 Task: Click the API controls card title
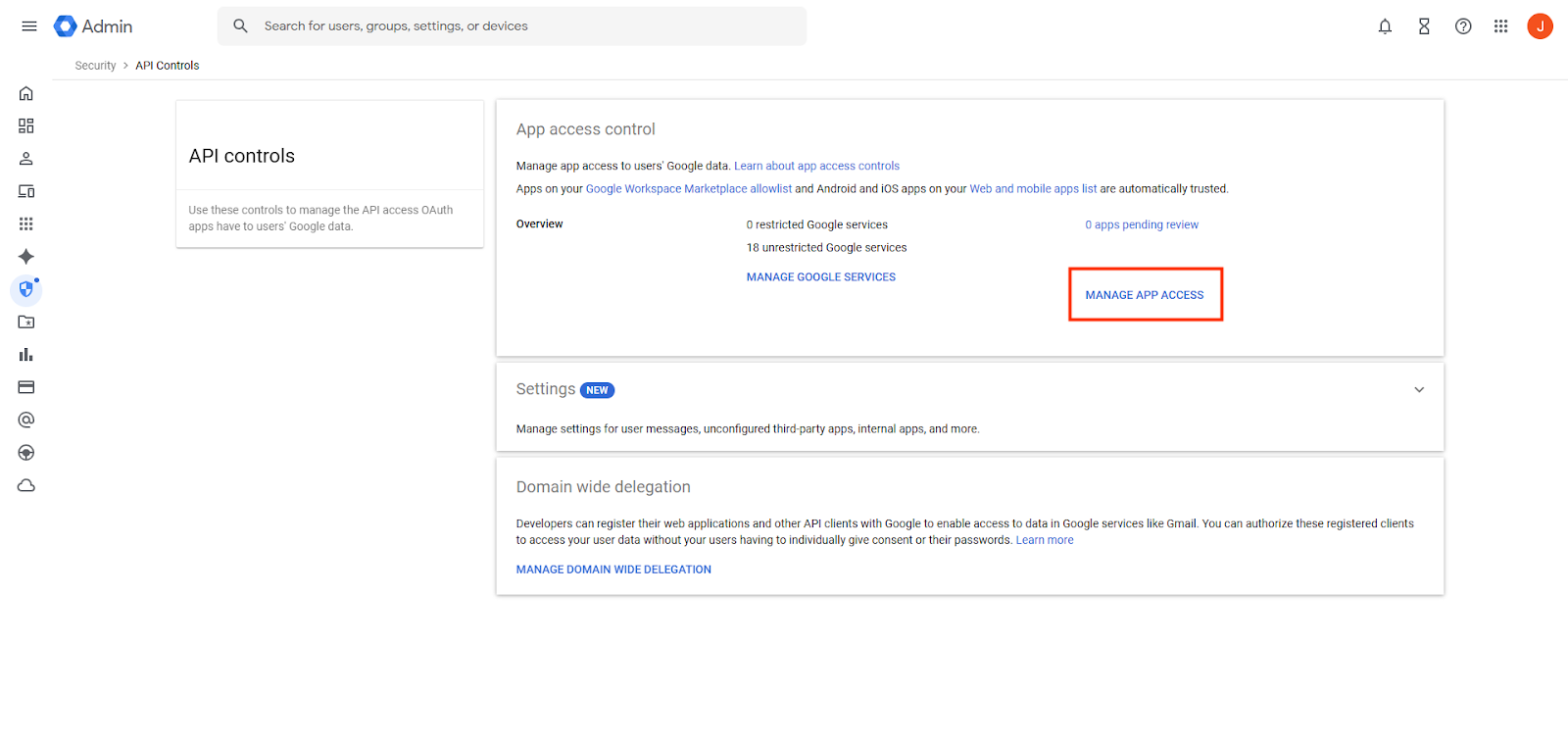(242, 156)
